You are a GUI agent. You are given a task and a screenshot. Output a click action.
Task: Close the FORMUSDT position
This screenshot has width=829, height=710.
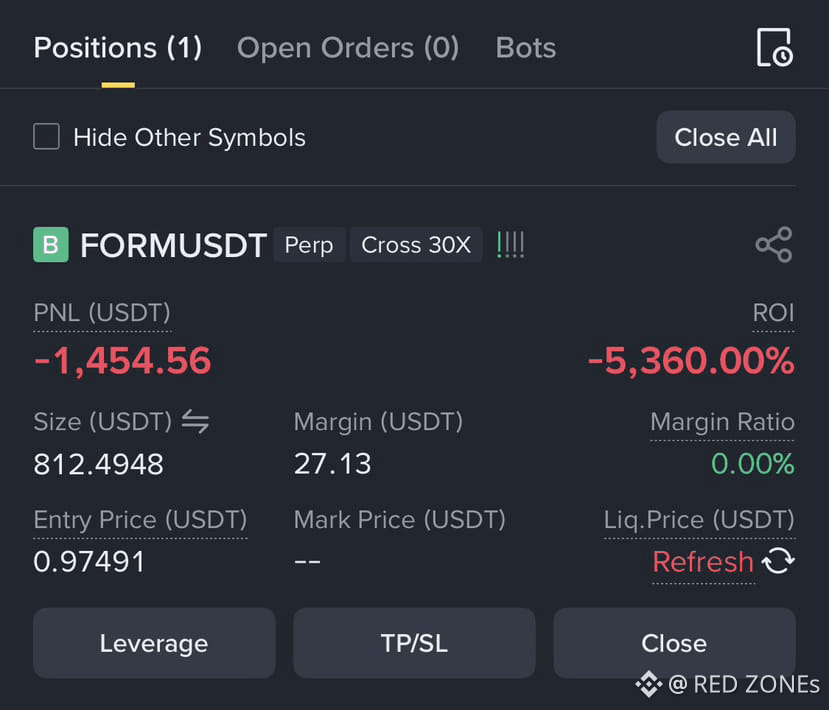coord(674,643)
